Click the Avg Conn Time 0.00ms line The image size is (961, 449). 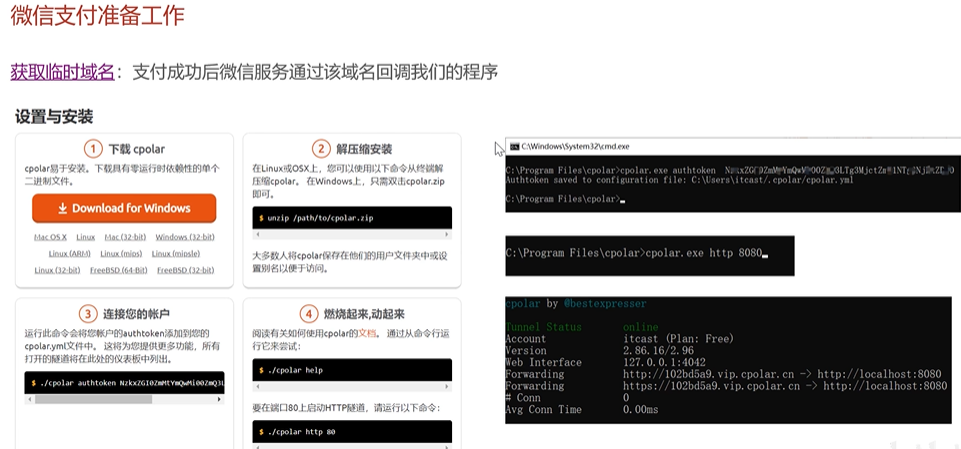pos(582,409)
